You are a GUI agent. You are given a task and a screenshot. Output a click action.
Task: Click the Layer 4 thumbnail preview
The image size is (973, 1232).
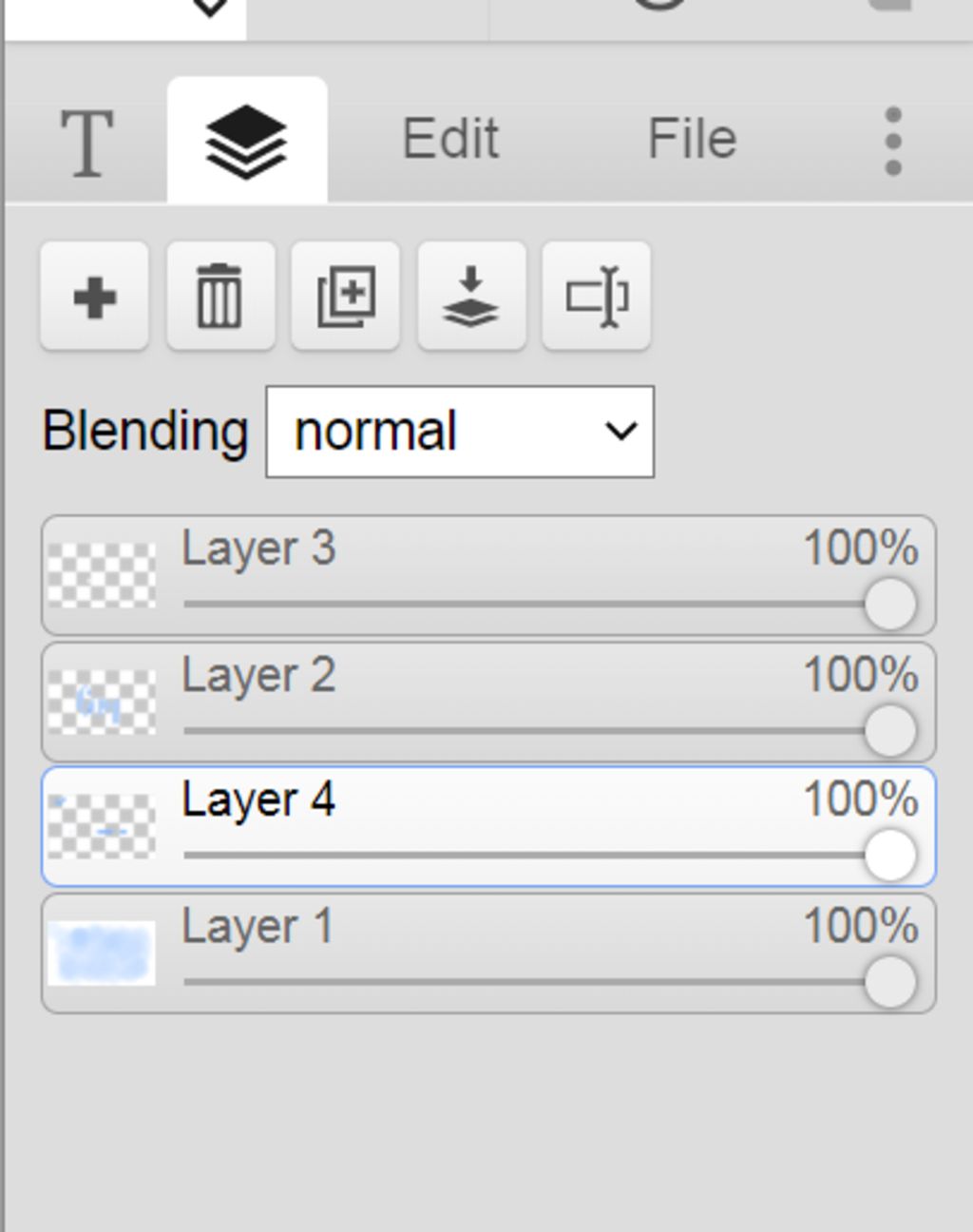click(102, 827)
